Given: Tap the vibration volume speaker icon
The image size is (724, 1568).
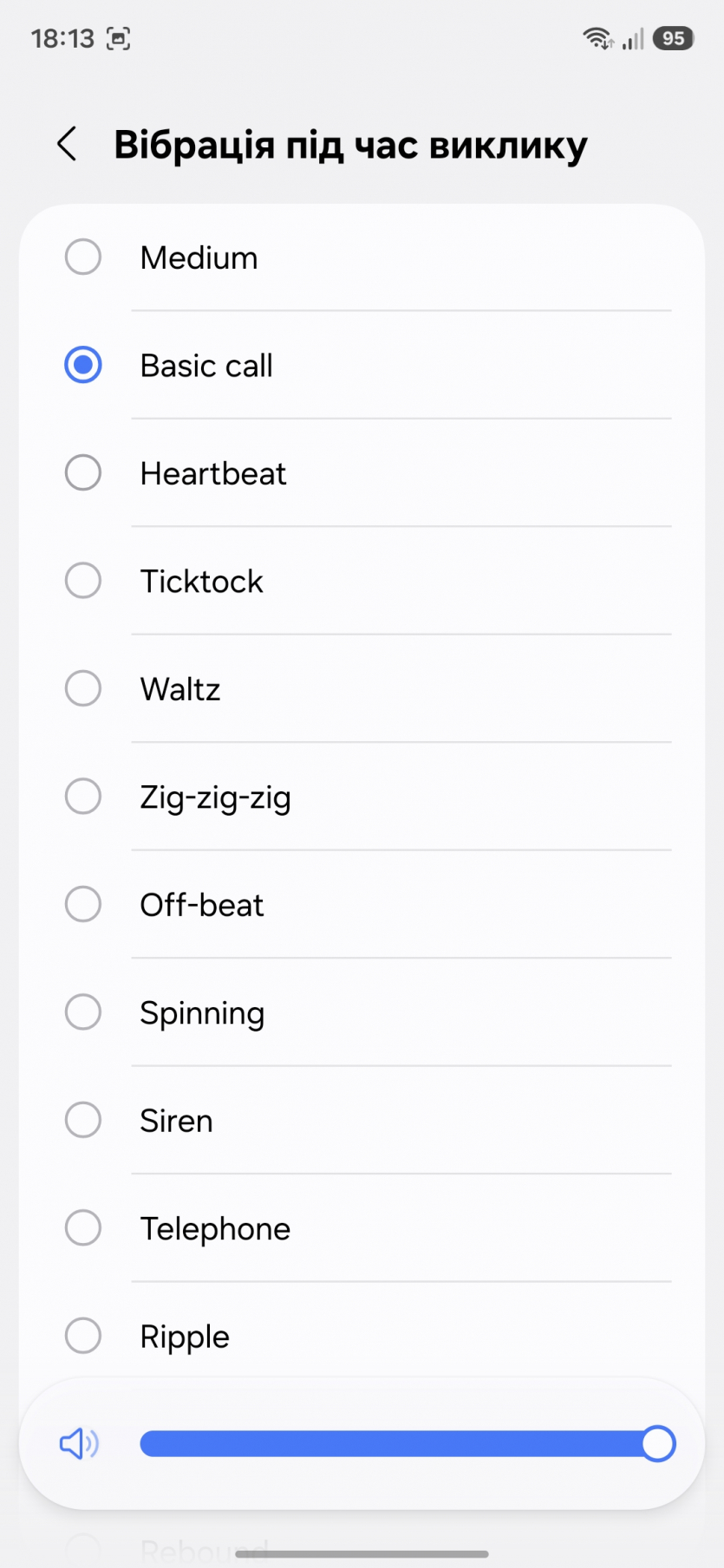Looking at the screenshot, I should (79, 1444).
